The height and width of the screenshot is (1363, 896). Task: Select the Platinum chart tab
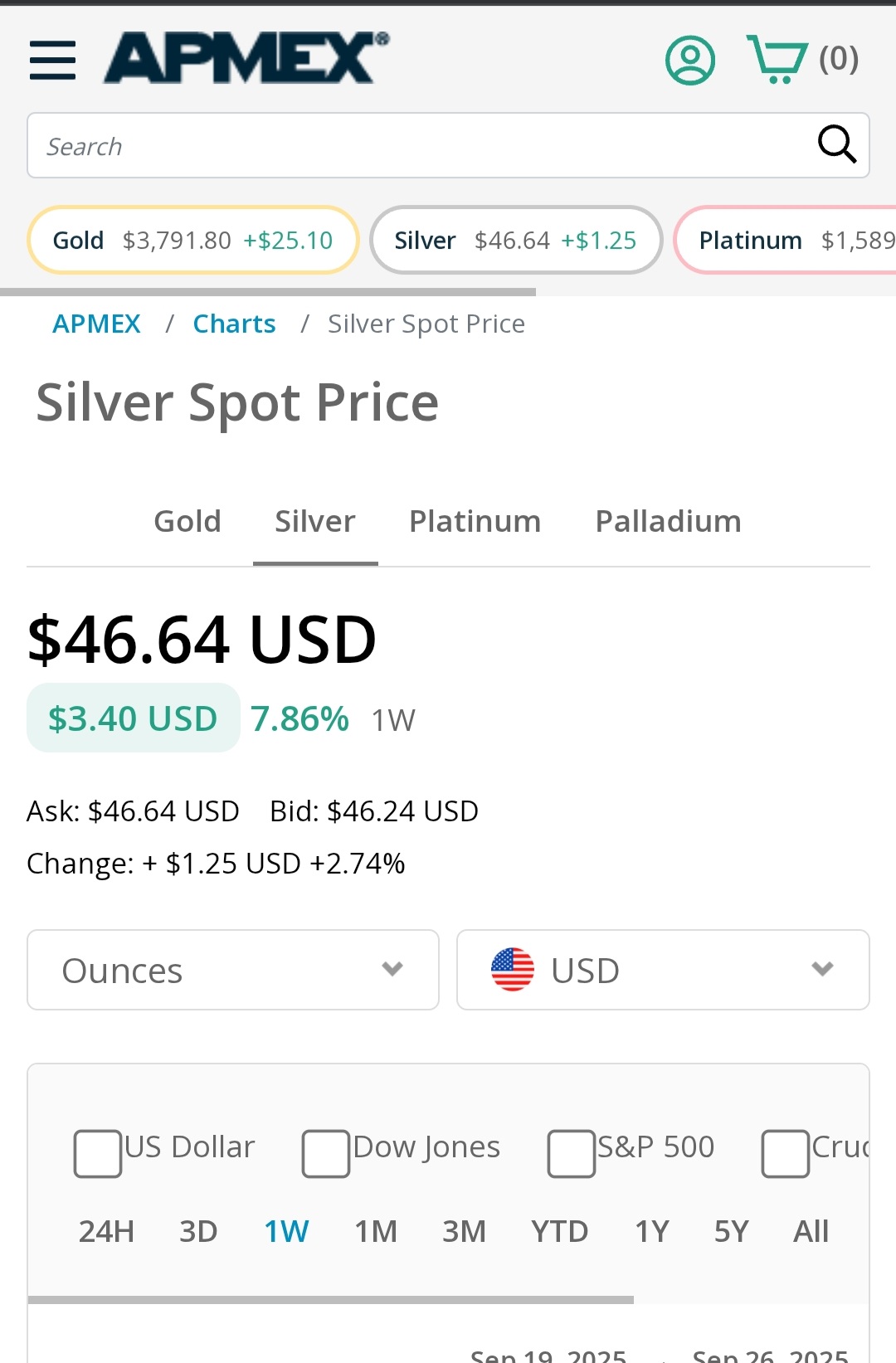click(475, 522)
